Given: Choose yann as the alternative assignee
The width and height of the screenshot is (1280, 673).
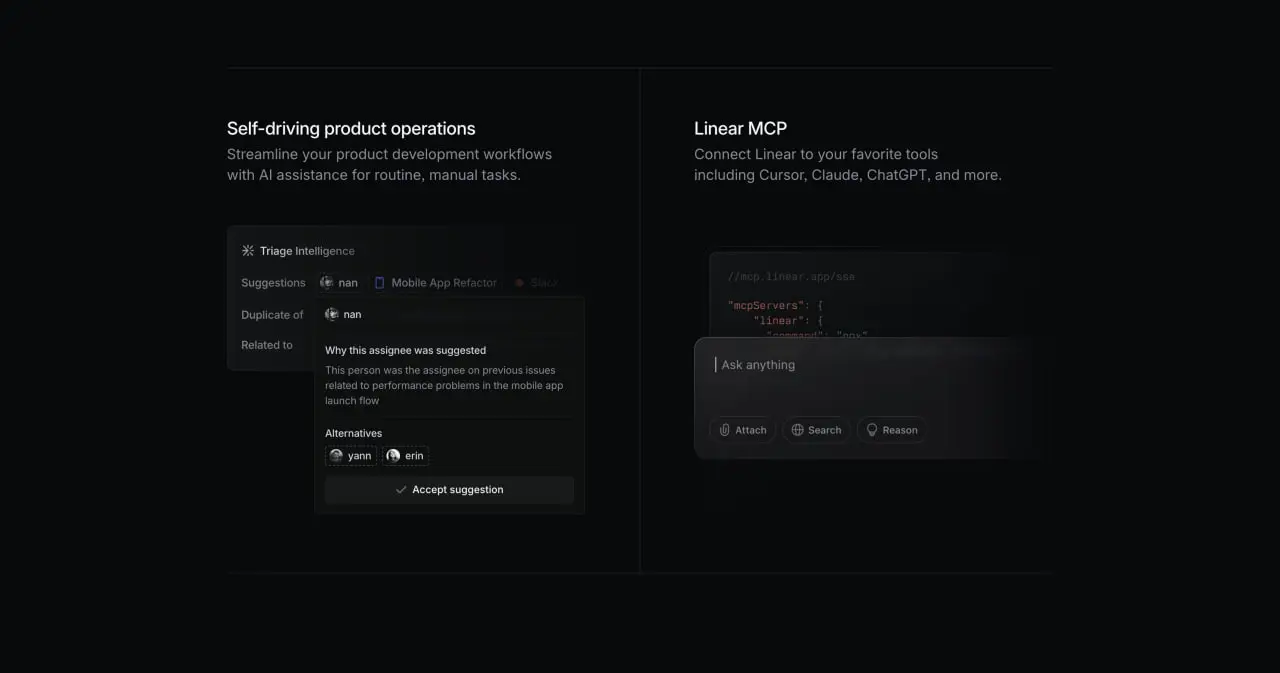Looking at the screenshot, I should click(351, 456).
